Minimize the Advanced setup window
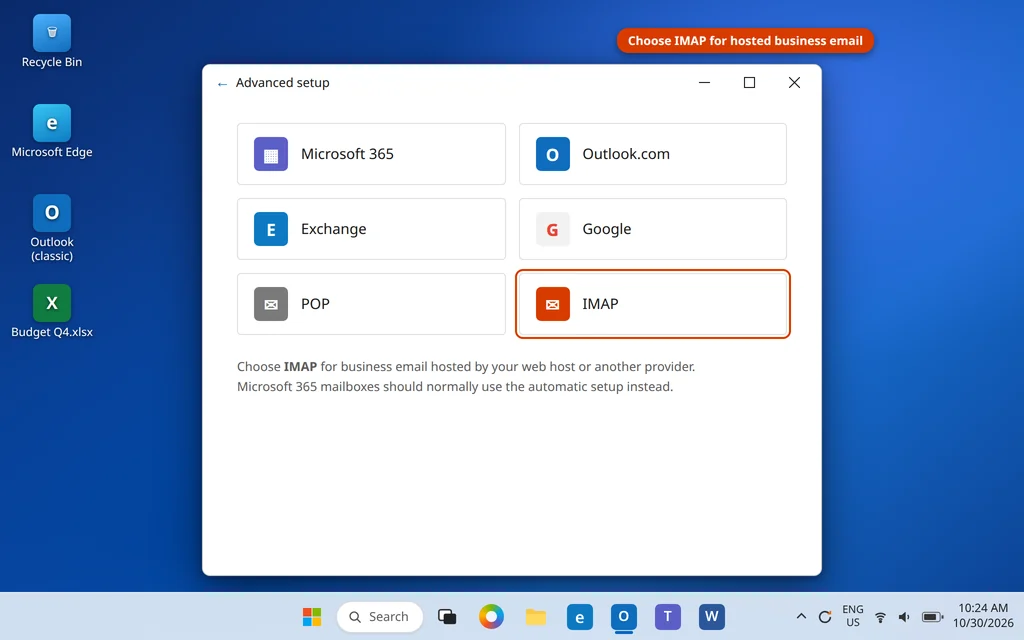The image size is (1024, 640). 704,83
